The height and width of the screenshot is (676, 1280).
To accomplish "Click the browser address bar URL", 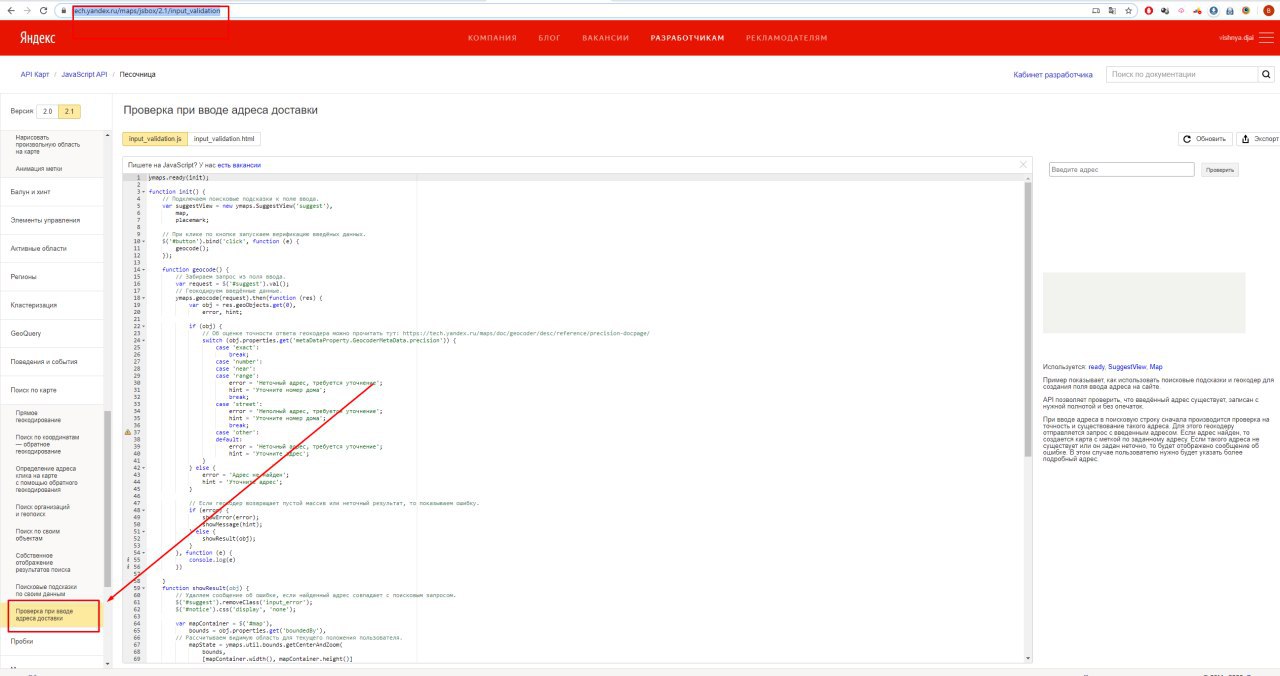I will (146, 10).
